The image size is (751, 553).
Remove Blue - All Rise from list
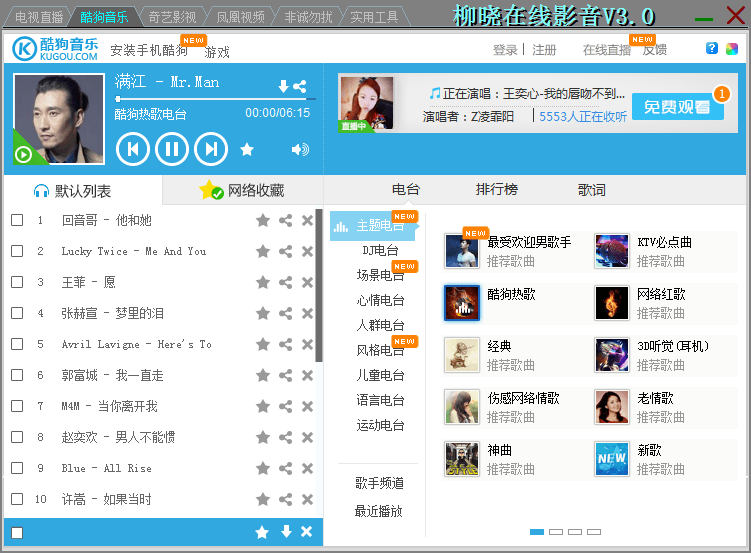click(x=307, y=468)
